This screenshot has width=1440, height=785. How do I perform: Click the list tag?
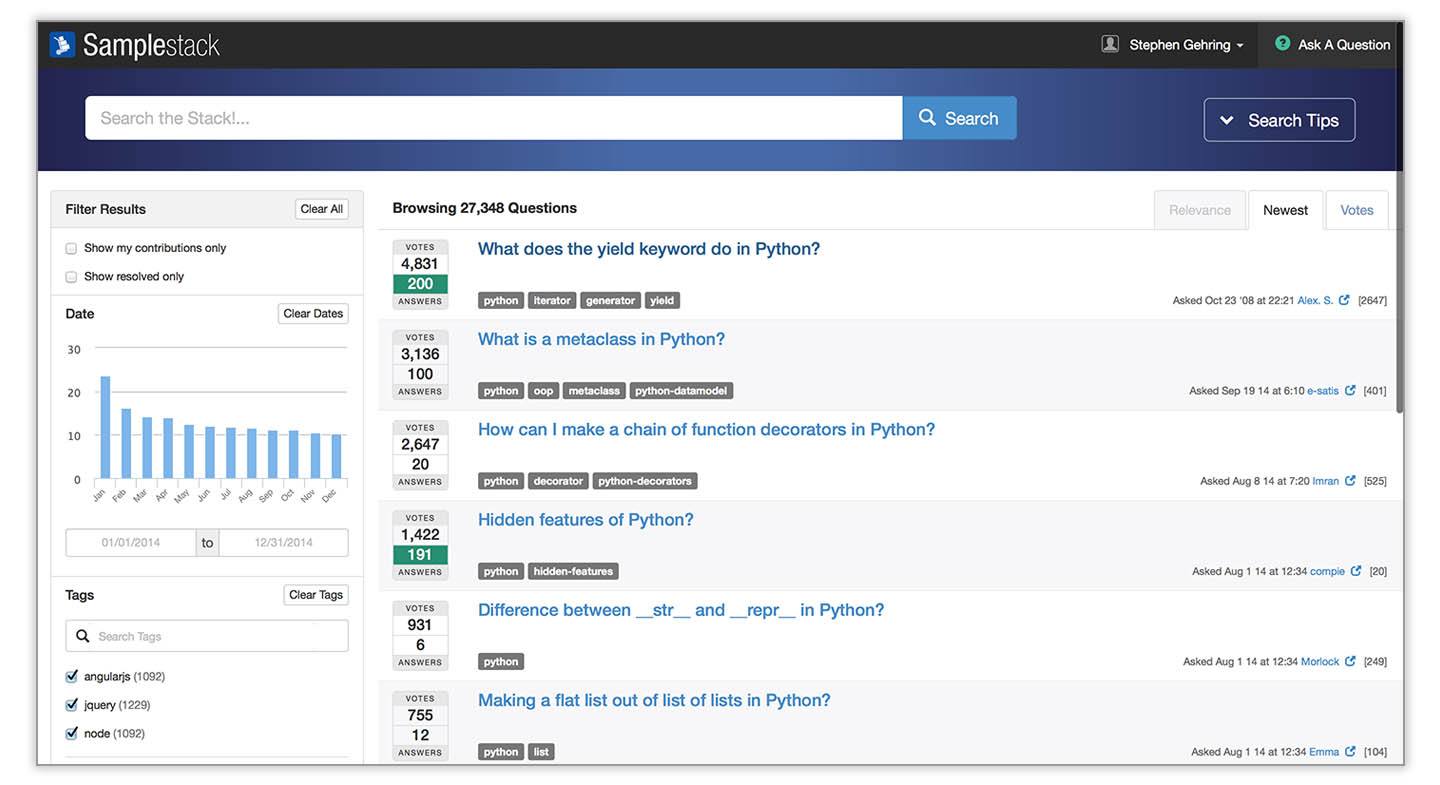coord(541,751)
